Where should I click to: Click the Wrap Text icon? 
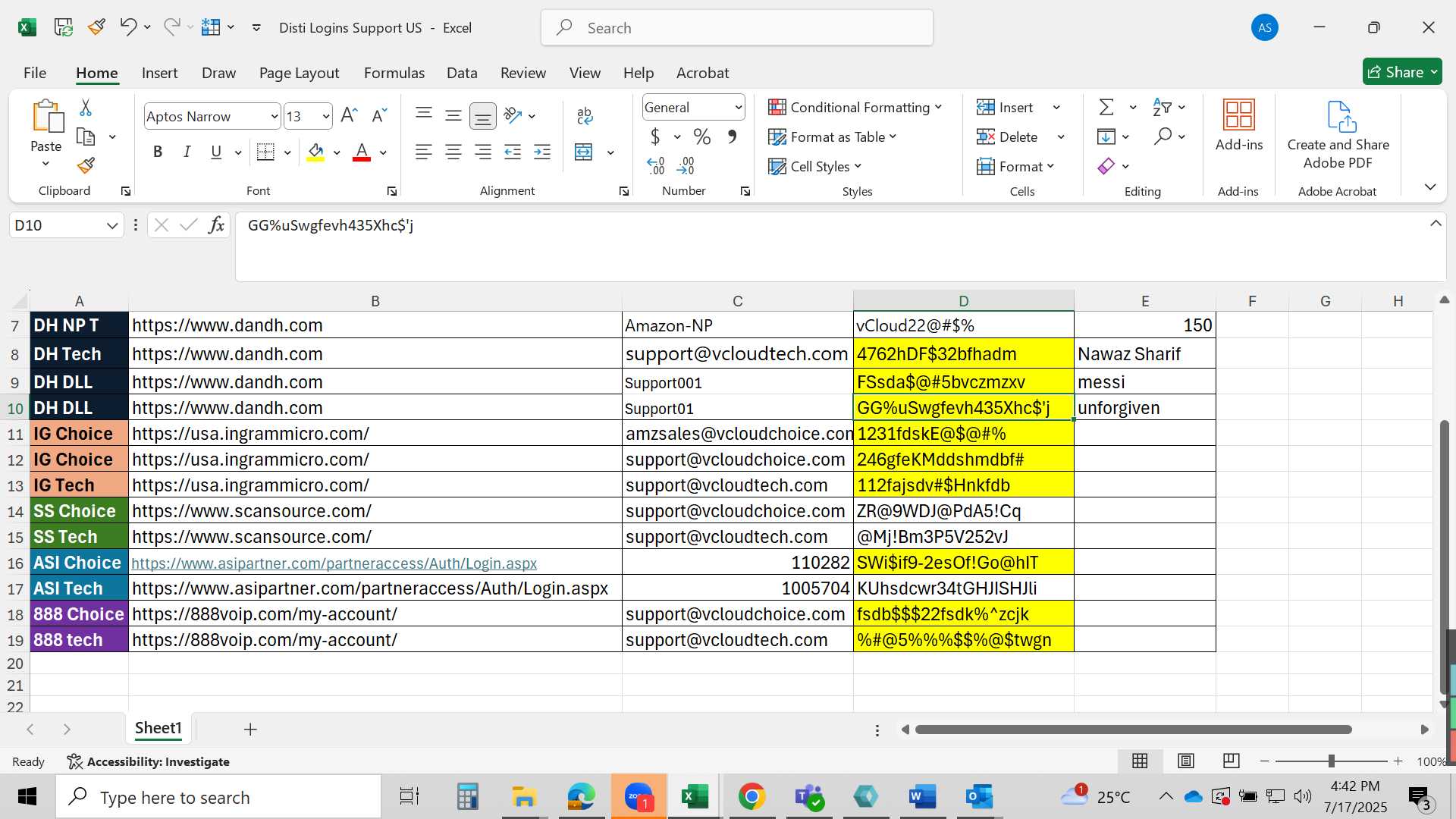[x=584, y=116]
